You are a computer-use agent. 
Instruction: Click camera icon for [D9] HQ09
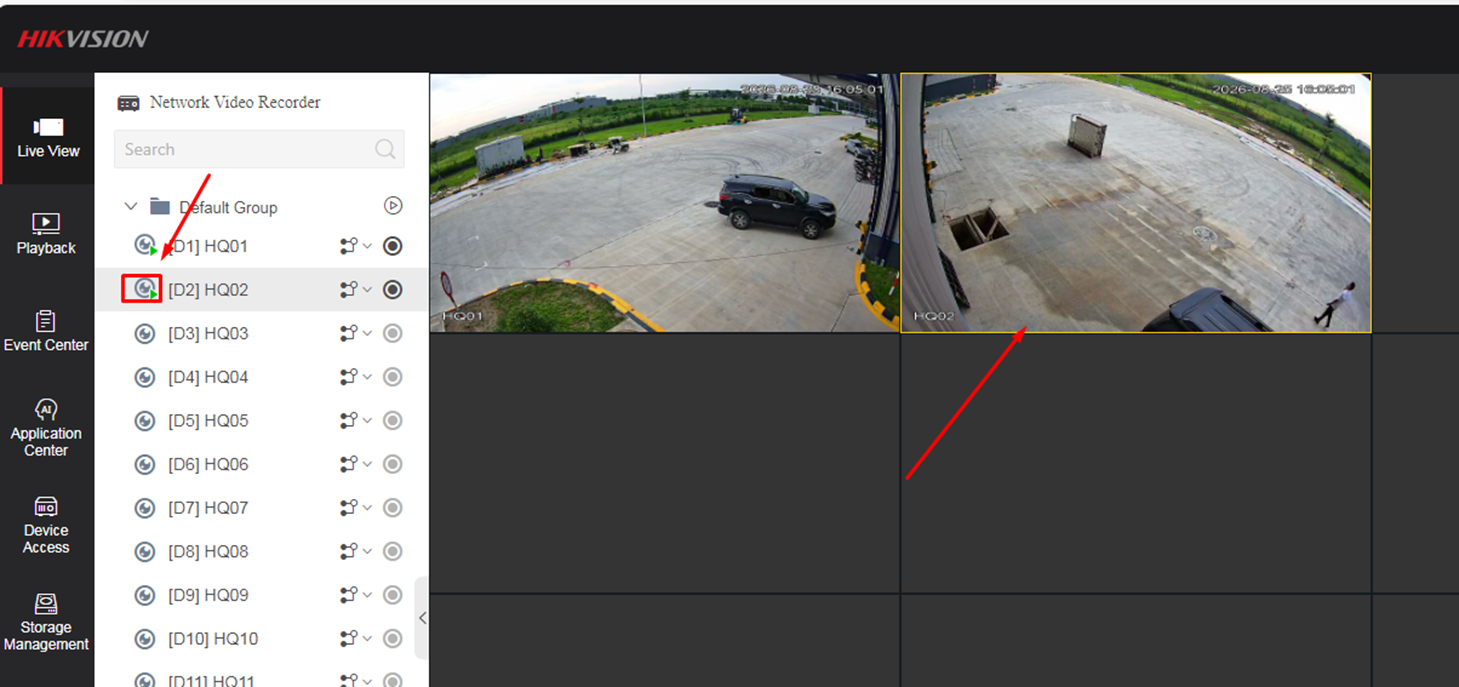coord(144,595)
